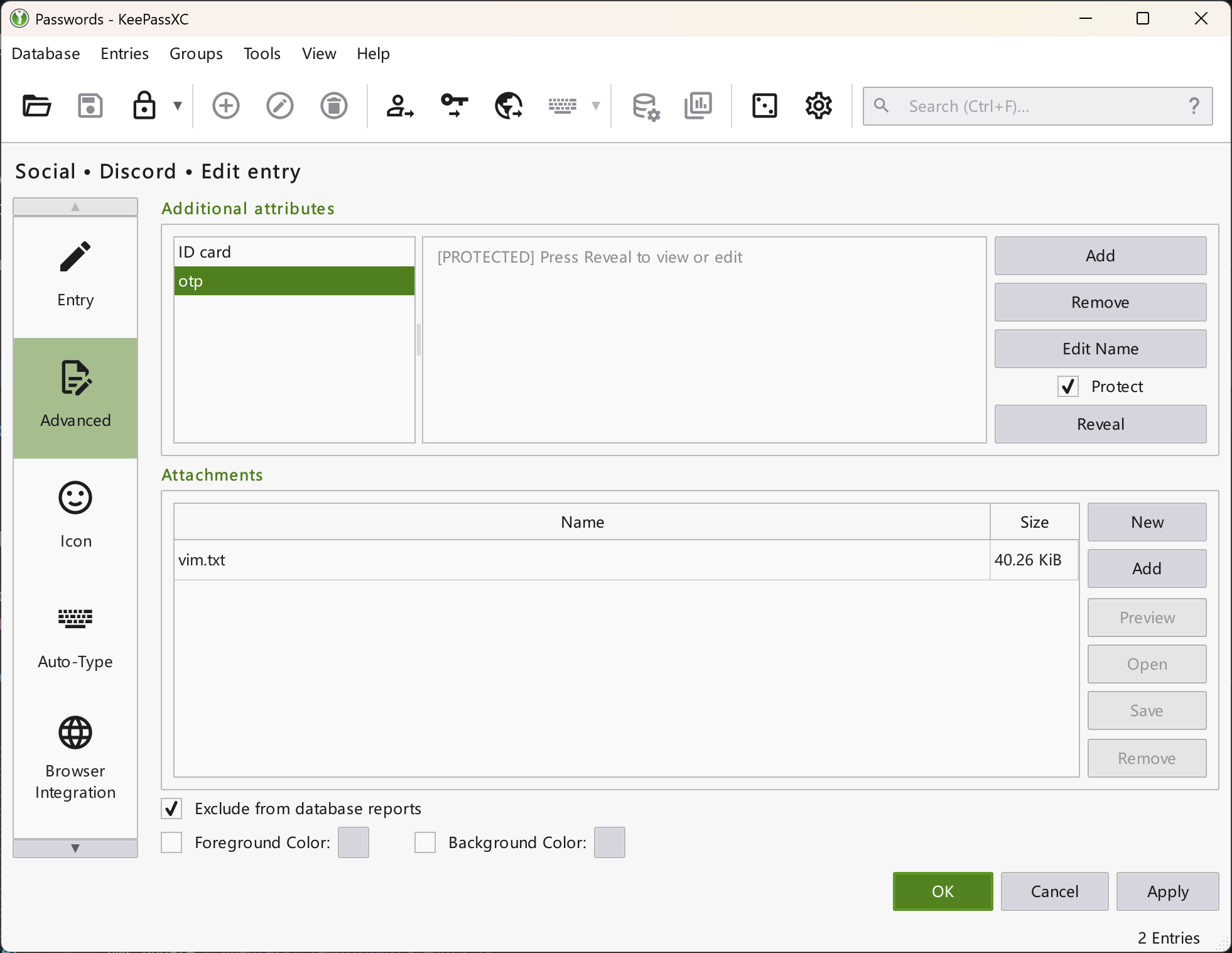Screen dimensions: 1232x953
Task: Copy username with person-arrow icon
Action: point(400,106)
